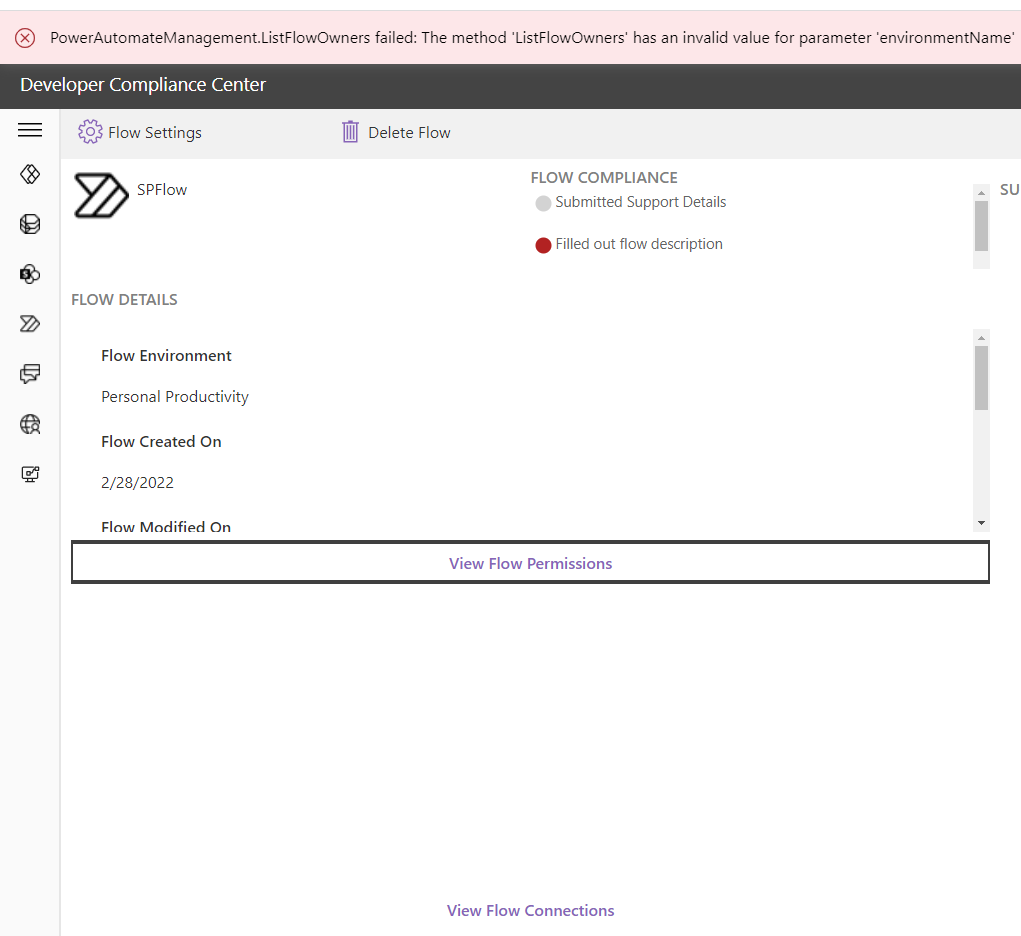This screenshot has height=936, width=1021.
Task: Click the Delete Flow trash icon
Action: click(350, 131)
